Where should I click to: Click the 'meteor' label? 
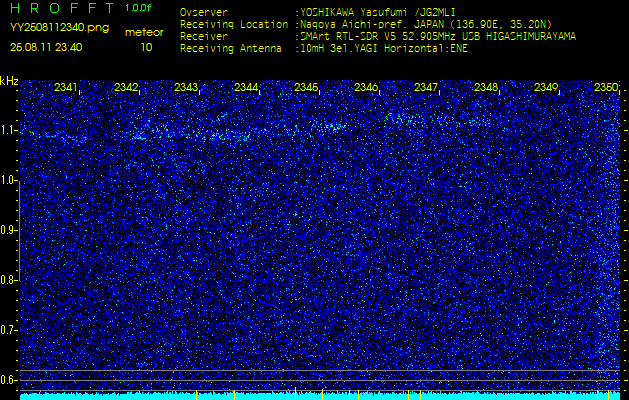tap(144, 33)
